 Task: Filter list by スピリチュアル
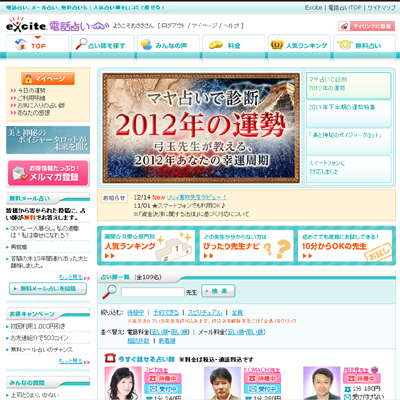tap(205, 312)
